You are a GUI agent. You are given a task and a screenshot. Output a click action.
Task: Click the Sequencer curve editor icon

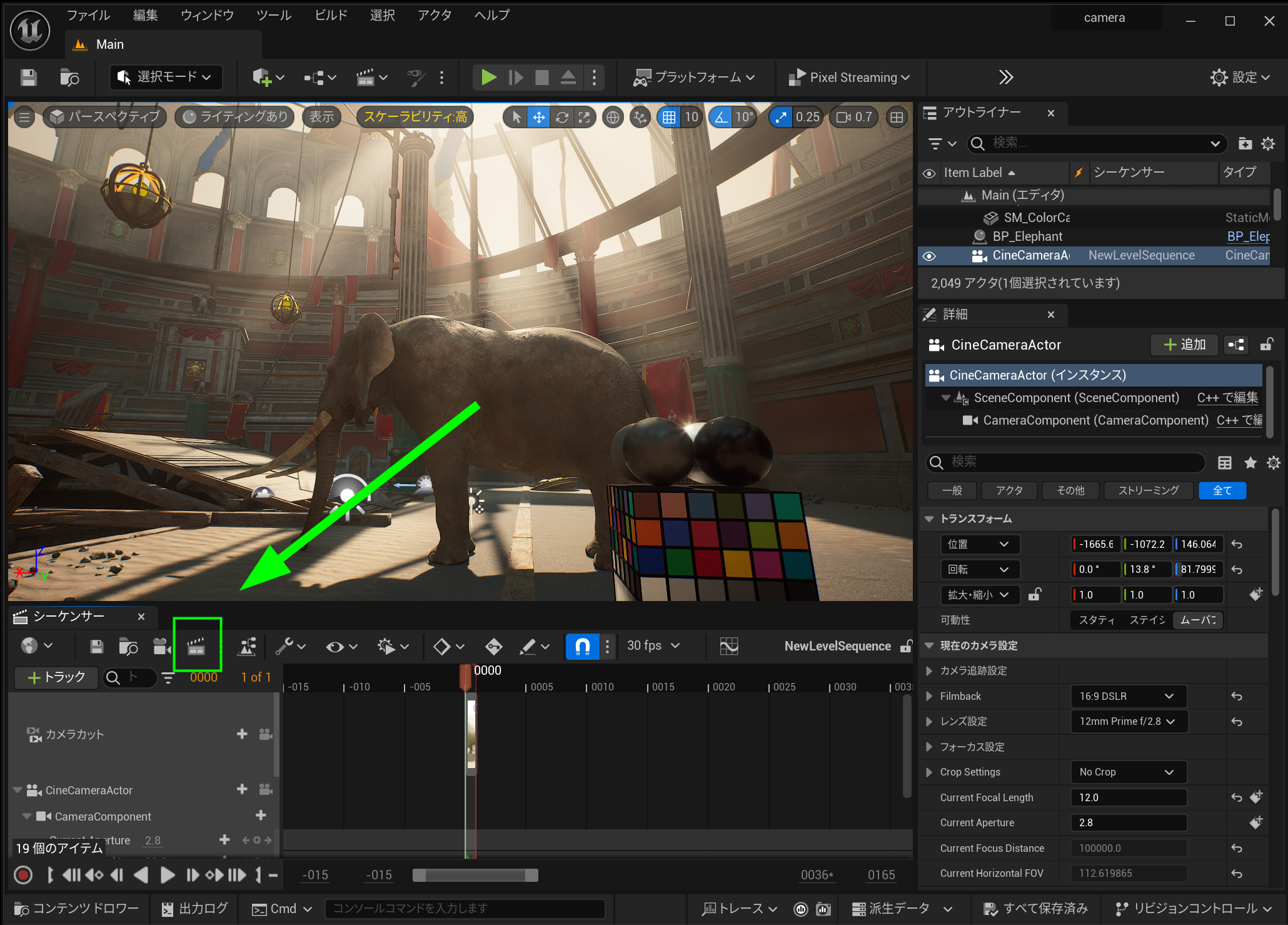[728, 646]
